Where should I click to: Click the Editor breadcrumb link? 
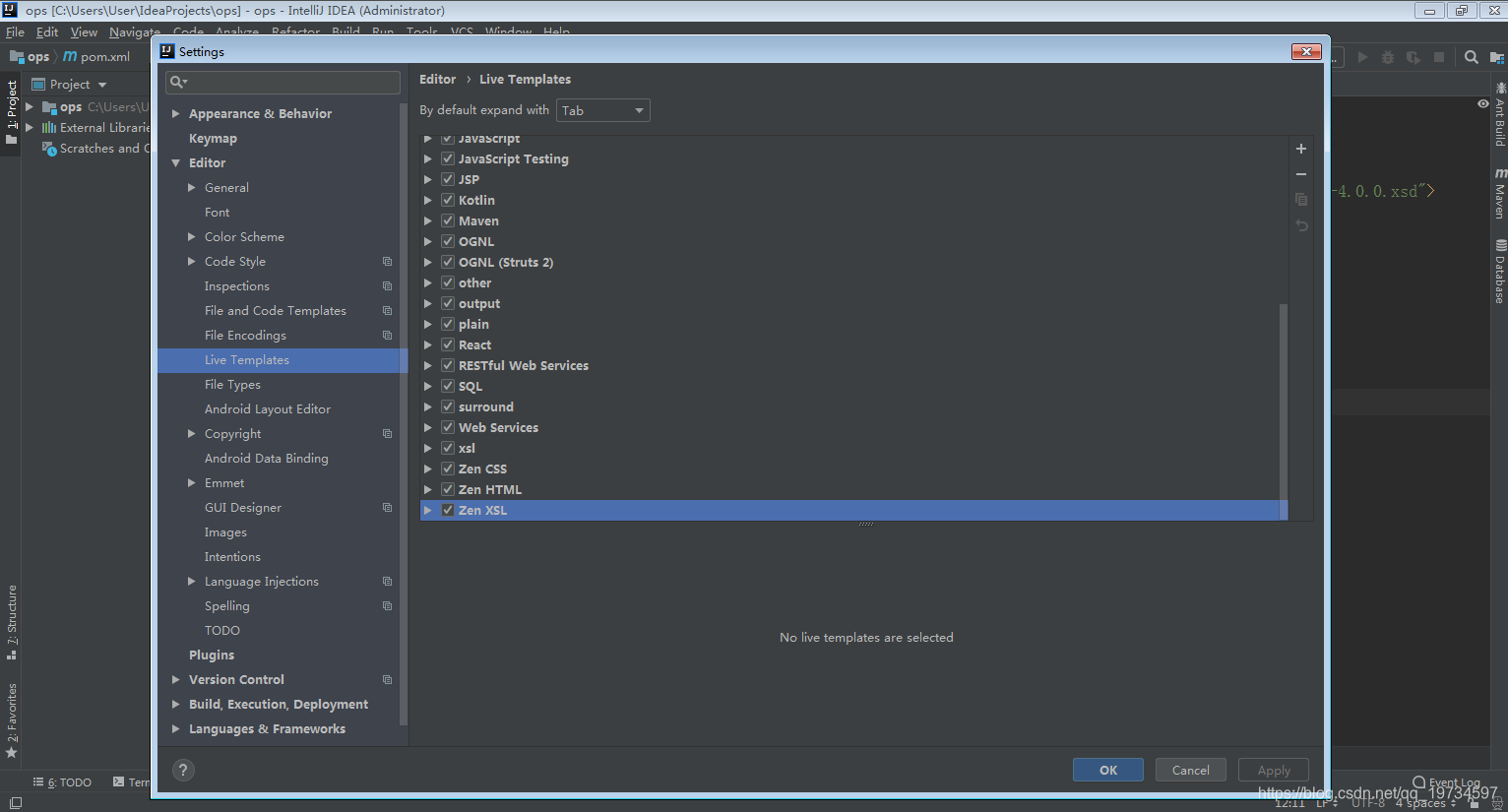(x=437, y=80)
